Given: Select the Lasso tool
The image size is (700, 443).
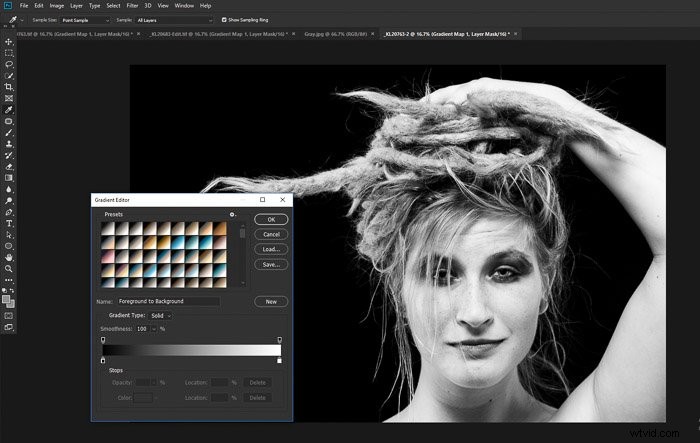Looking at the screenshot, I should [x=8, y=64].
